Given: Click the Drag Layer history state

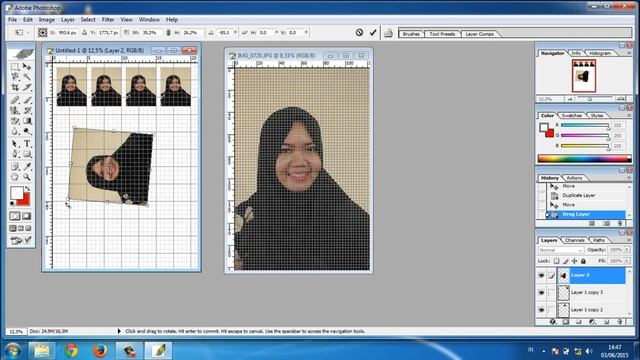Looking at the screenshot, I should point(586,214).
